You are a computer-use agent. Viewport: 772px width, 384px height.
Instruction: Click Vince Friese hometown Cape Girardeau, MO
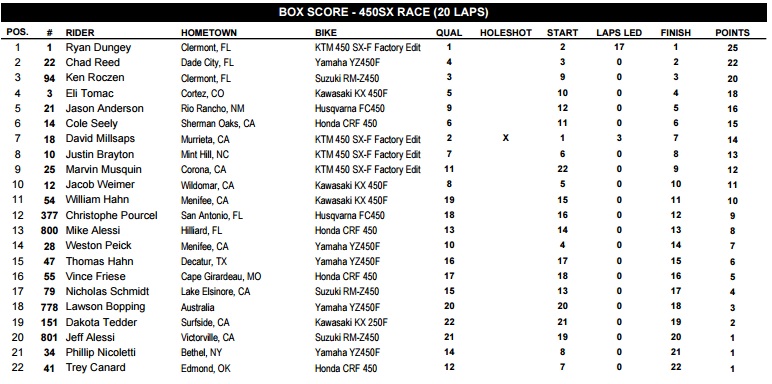221,277
